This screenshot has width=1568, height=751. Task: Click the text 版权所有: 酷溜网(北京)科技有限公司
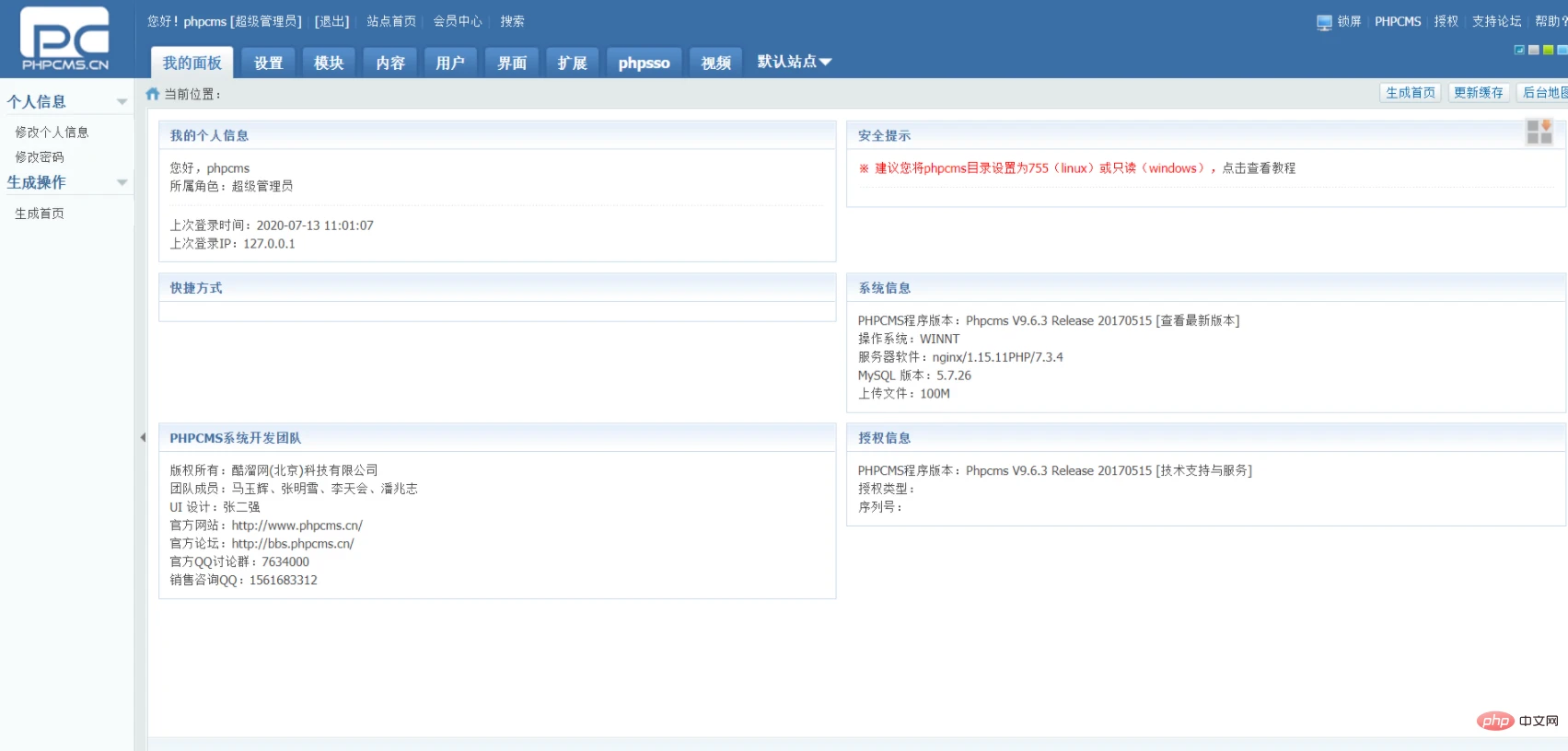click(x=273, y=470)
